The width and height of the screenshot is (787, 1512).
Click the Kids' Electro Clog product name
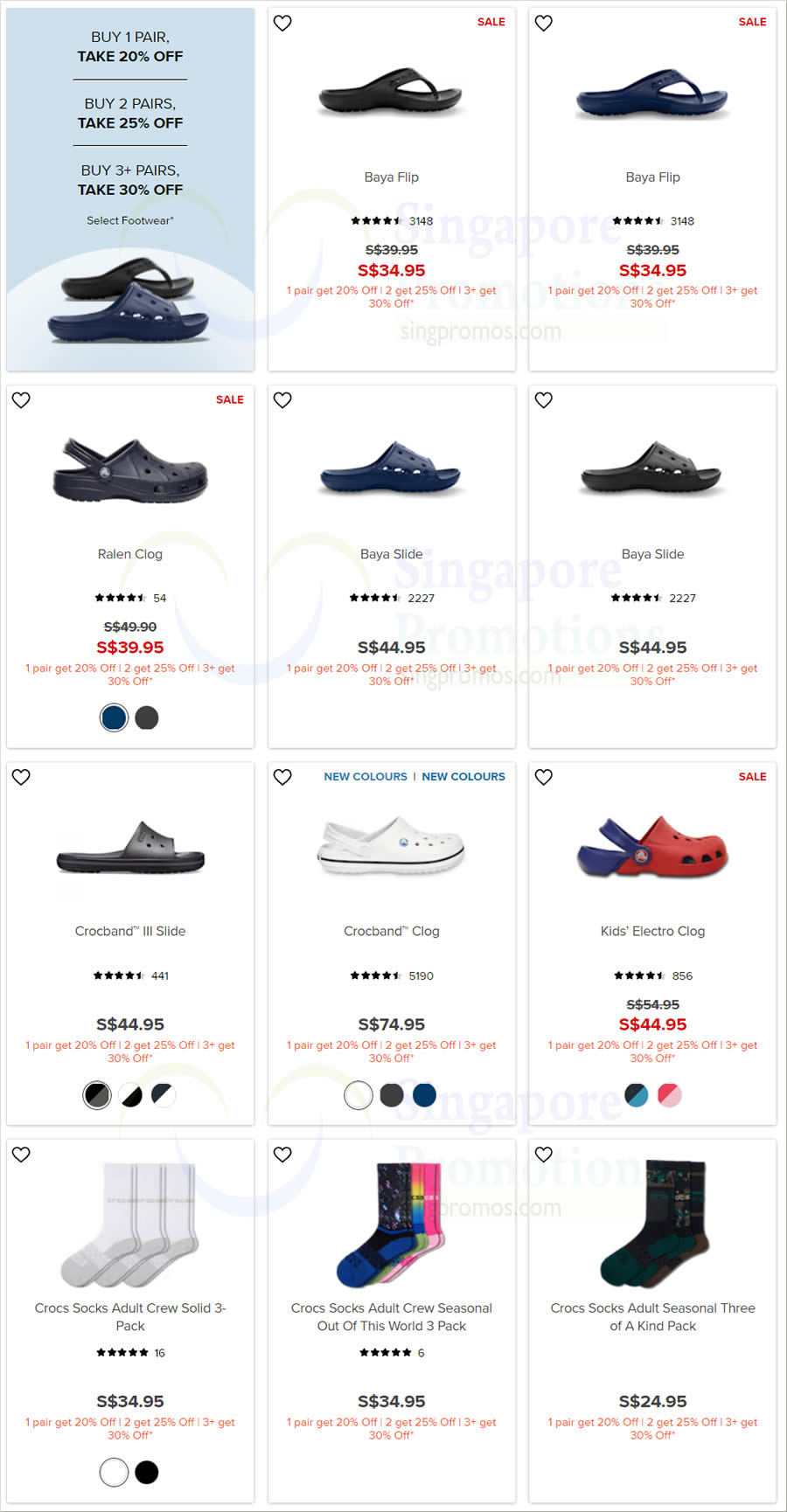click(653, 931)
